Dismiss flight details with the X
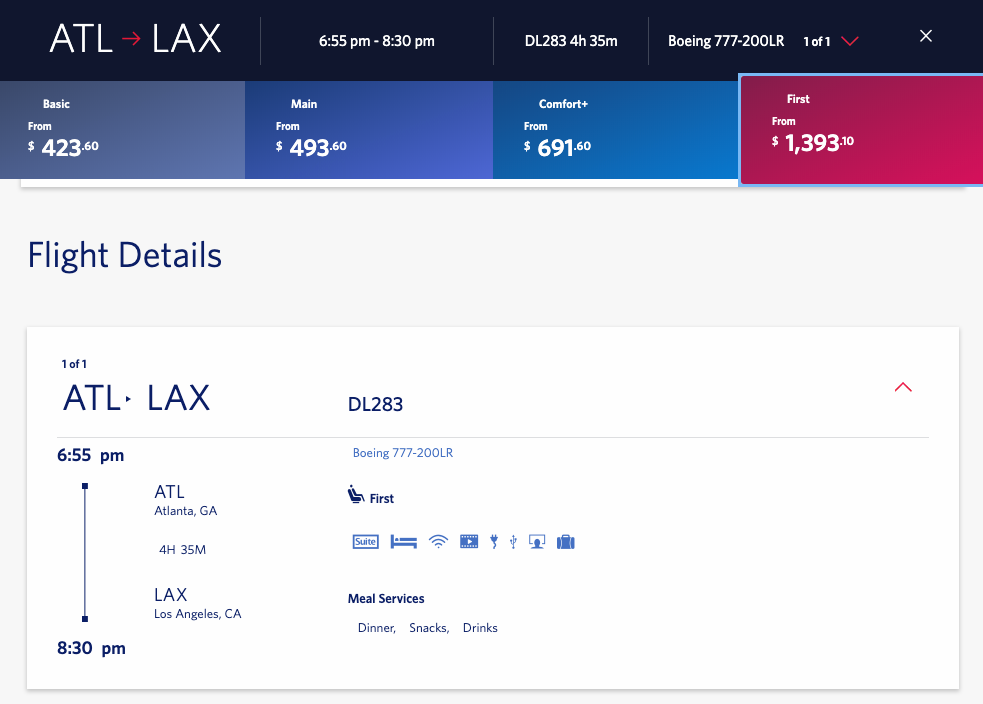 [925, 35]
